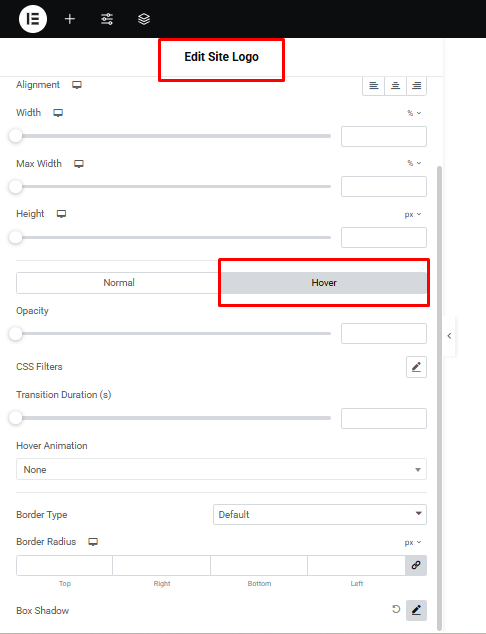Click the Elementor logo icon
486x634 pixels.
coord(33,19)
